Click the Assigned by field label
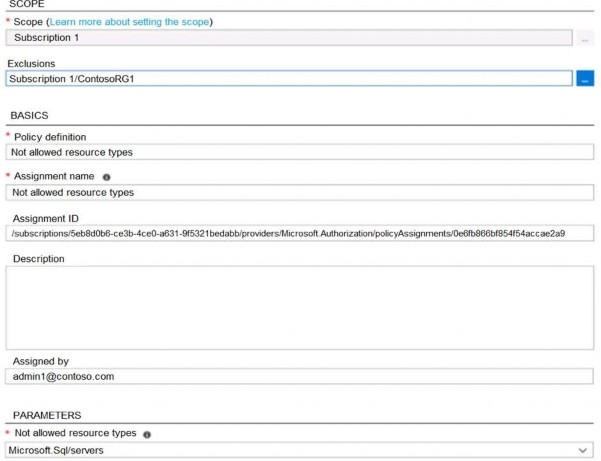 pyautogui.click(x=41, y=361)
